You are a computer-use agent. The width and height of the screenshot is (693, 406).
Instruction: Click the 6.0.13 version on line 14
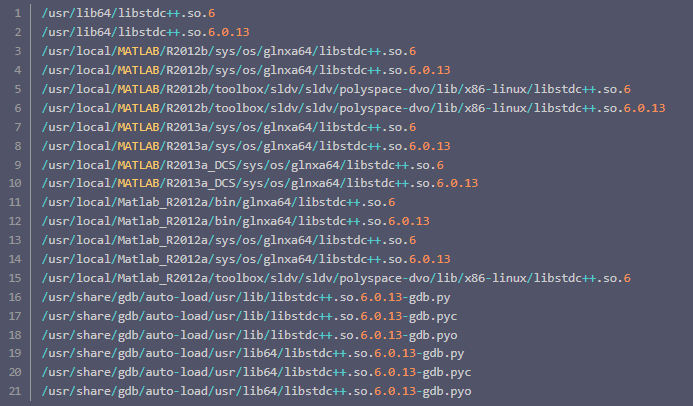pos(430,259)
